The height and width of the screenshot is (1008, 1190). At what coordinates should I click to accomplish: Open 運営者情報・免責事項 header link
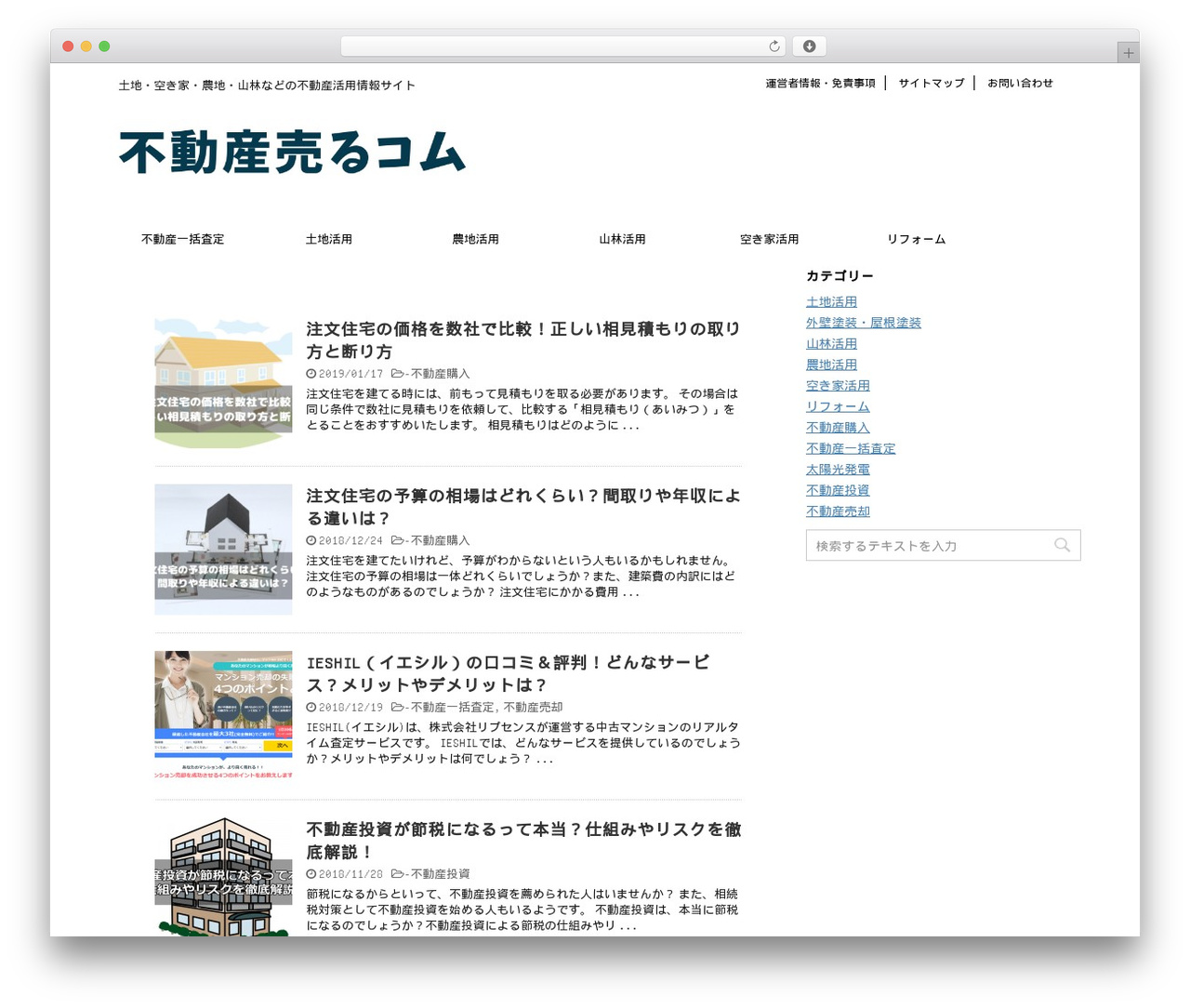821,83
